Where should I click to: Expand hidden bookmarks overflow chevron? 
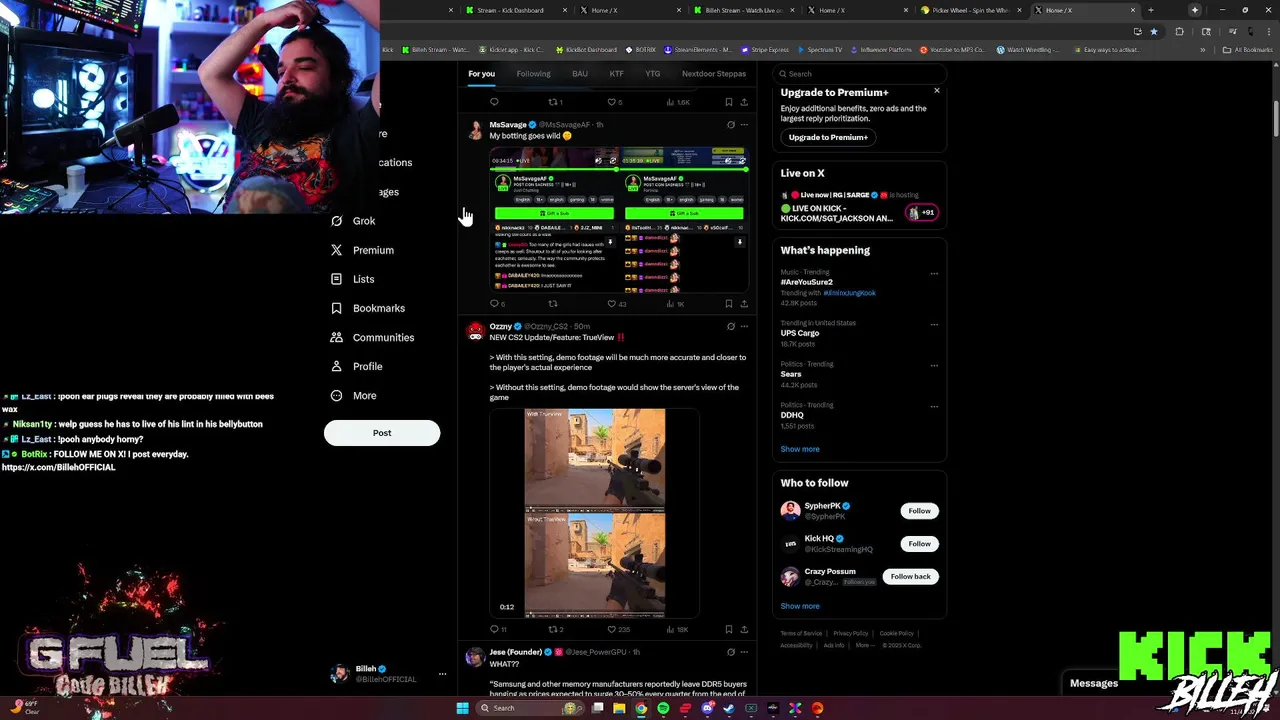coord(1203,50)
